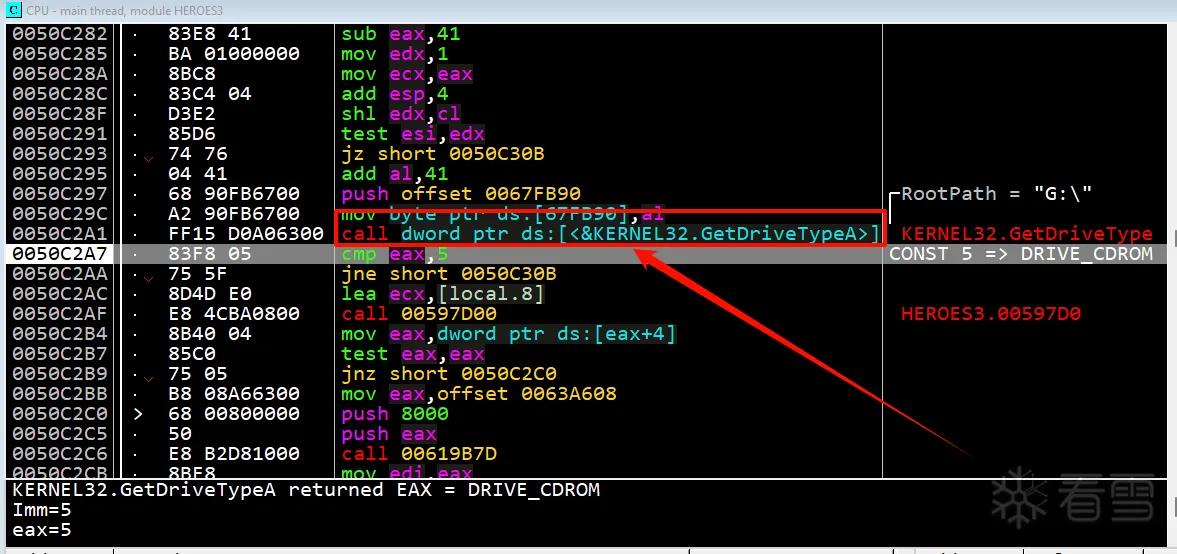The width and height of the screenshot is (1177, 554).
Task: Click the 'returned EAX = DRIVE_CDROM' info line
Action: tap(306, 490)
